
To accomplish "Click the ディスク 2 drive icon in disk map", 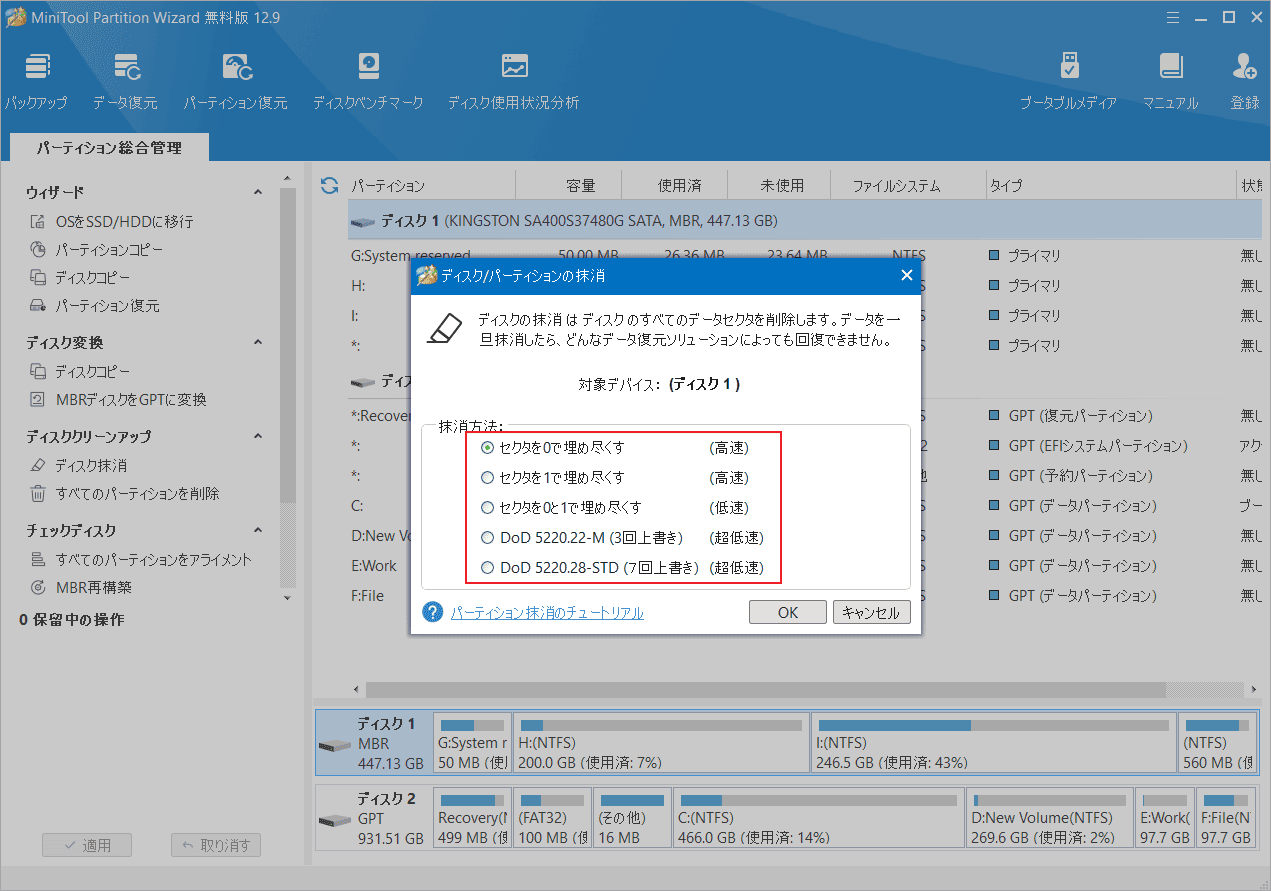I will pyautogui.click(x=334, y=821).
